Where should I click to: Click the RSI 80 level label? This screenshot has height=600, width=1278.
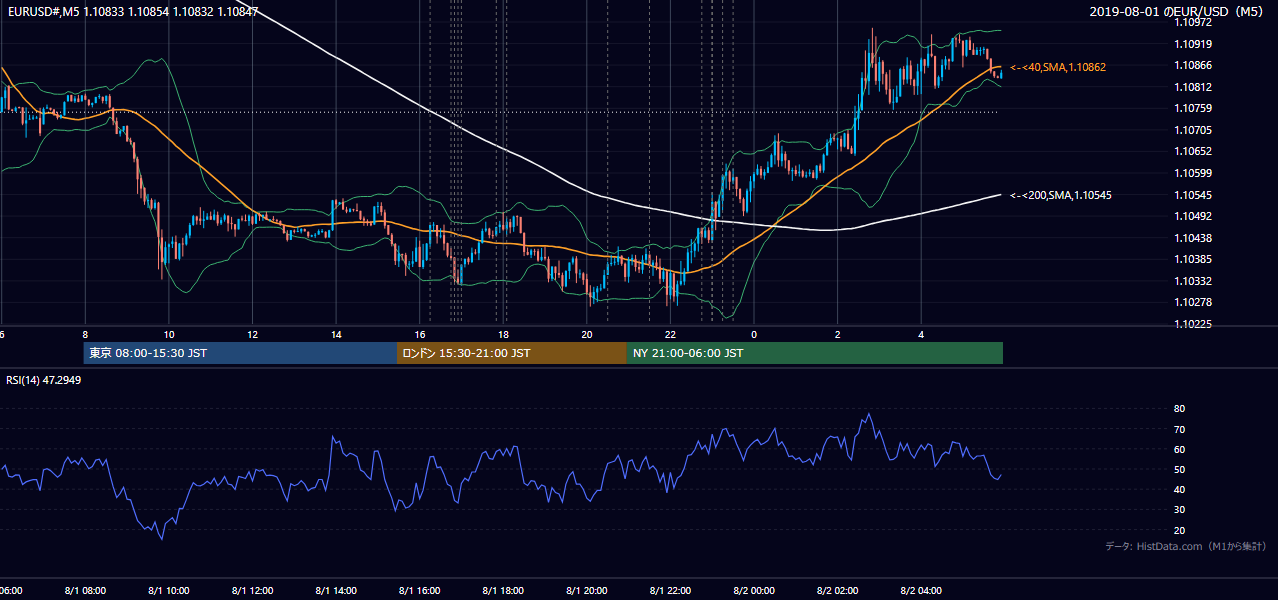pyautogui.click(x=1179, y=409)
